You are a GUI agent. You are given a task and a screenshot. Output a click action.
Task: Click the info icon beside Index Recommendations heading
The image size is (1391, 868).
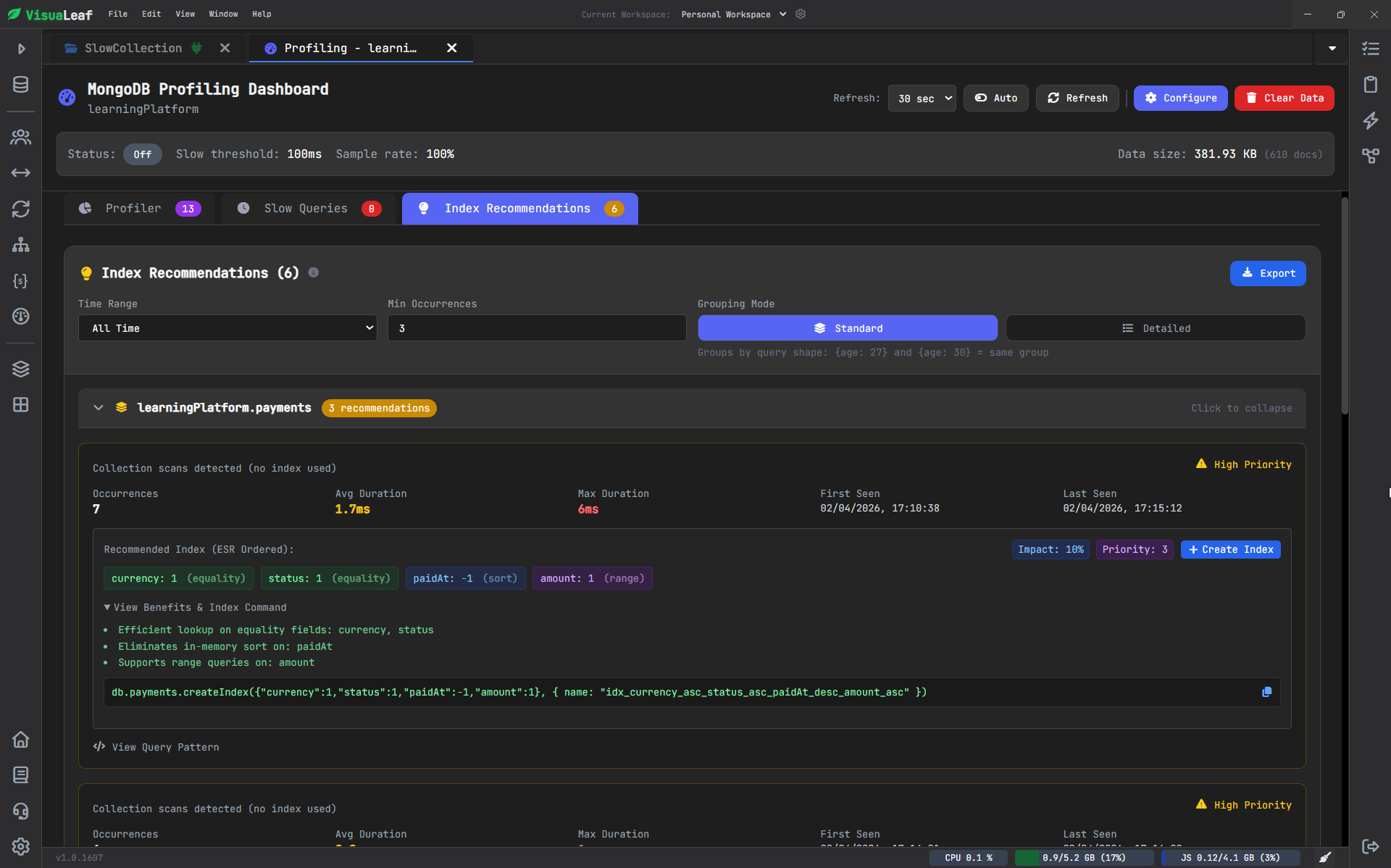click(314, 272)
